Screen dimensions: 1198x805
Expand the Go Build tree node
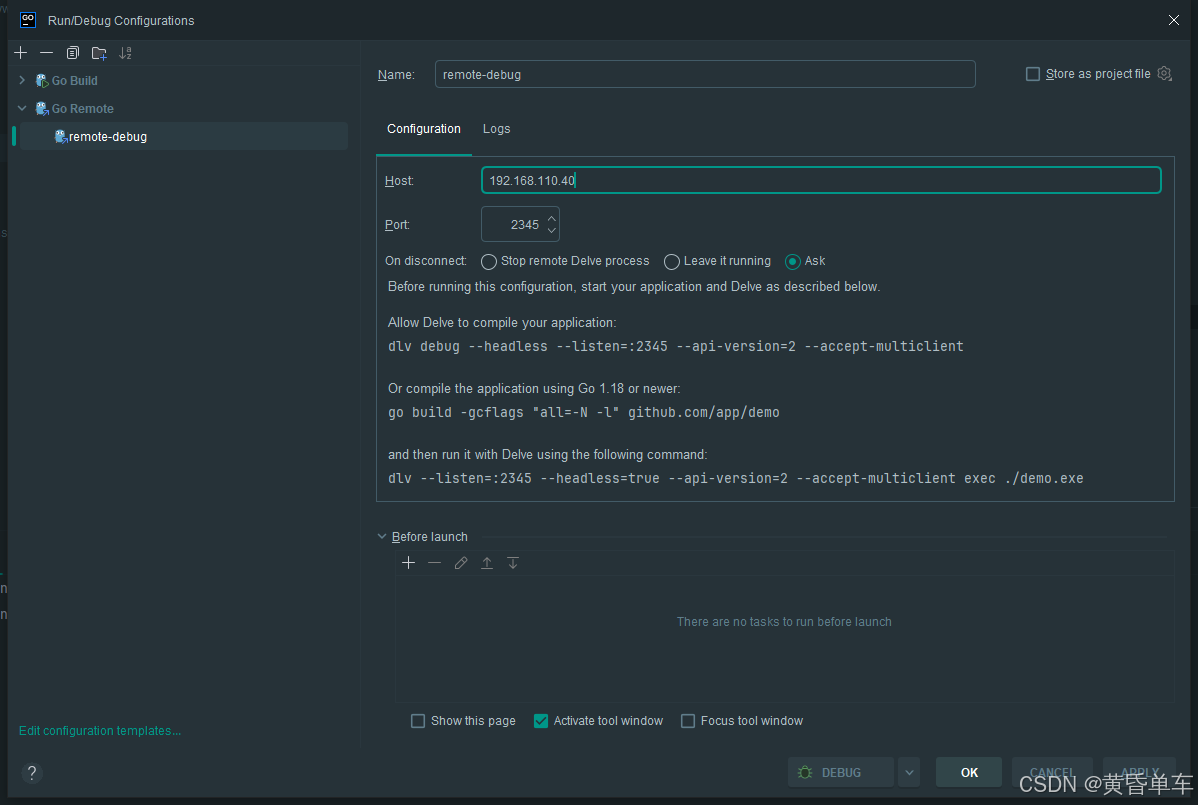[x=22, y=81]
